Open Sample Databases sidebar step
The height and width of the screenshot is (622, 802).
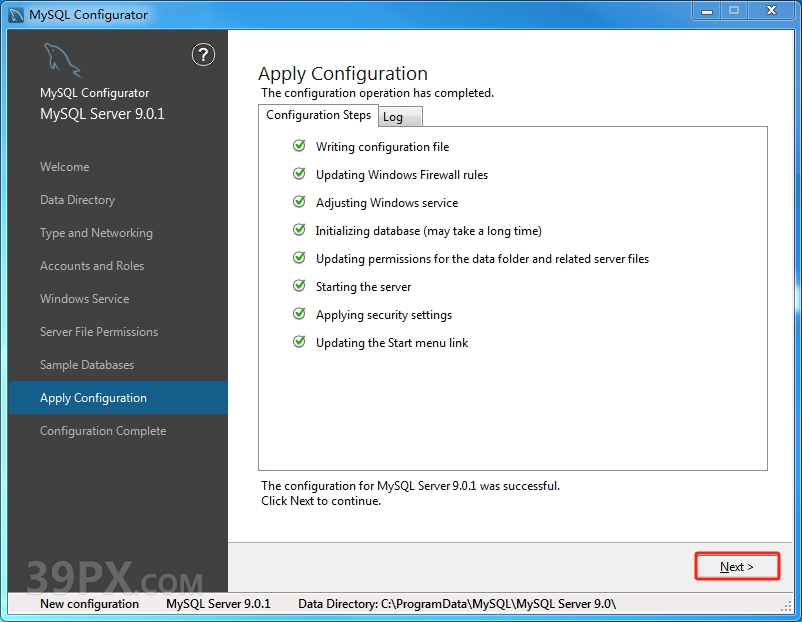tap(87, 365)
